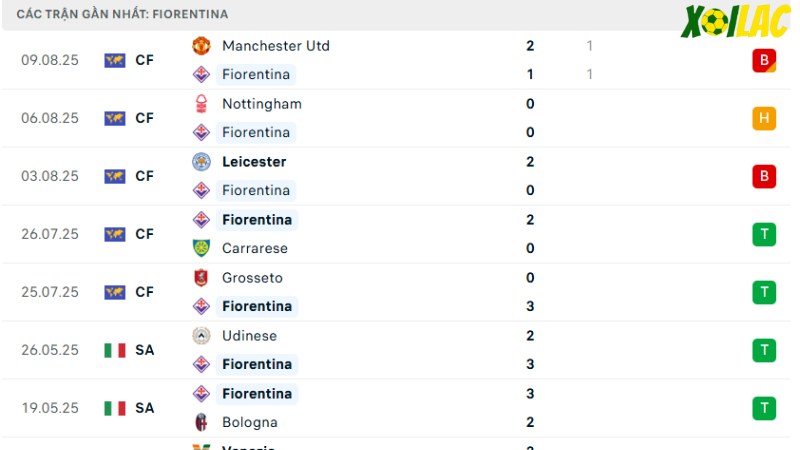Click the Udinese club crest
The height and width of the screenshot is (450, 800).
tap(201, 336)
